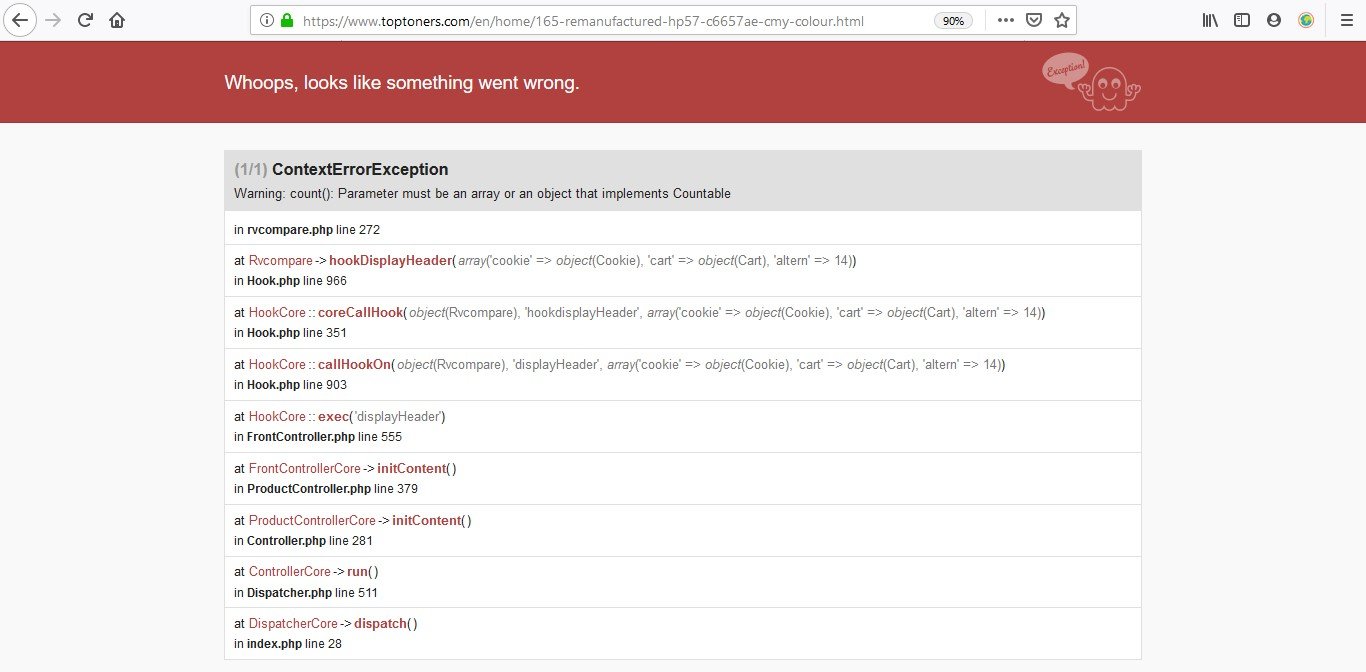Click the Exception ghost logo
This screenshot has width=1366, height=672.
point(1091,82)
